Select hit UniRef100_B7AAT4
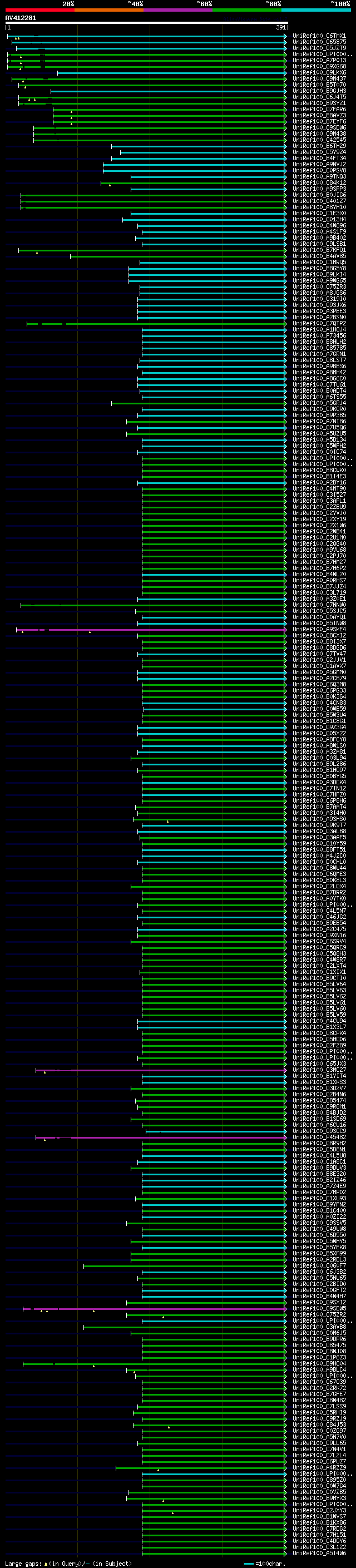Viewport: 356px width, 1568px height. pos(319,807)
